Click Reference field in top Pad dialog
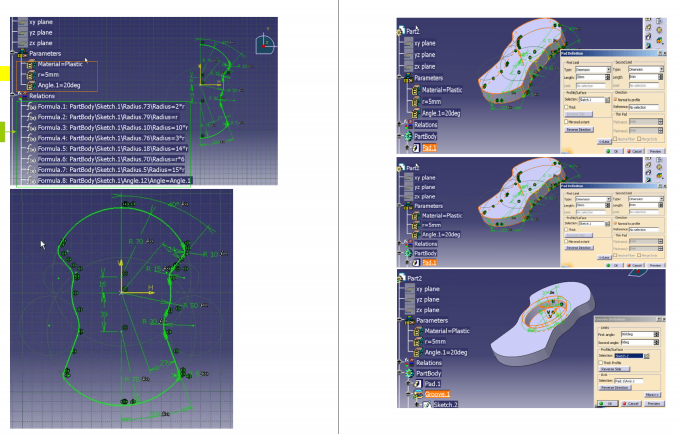The width and height of the screenshot is (679, 434). pyautogui.click(x=644, y=107)
